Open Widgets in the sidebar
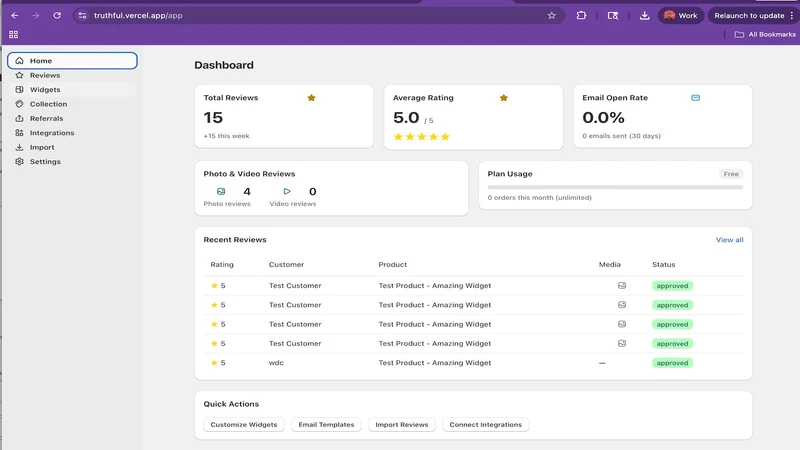 (x=72, y=89)
